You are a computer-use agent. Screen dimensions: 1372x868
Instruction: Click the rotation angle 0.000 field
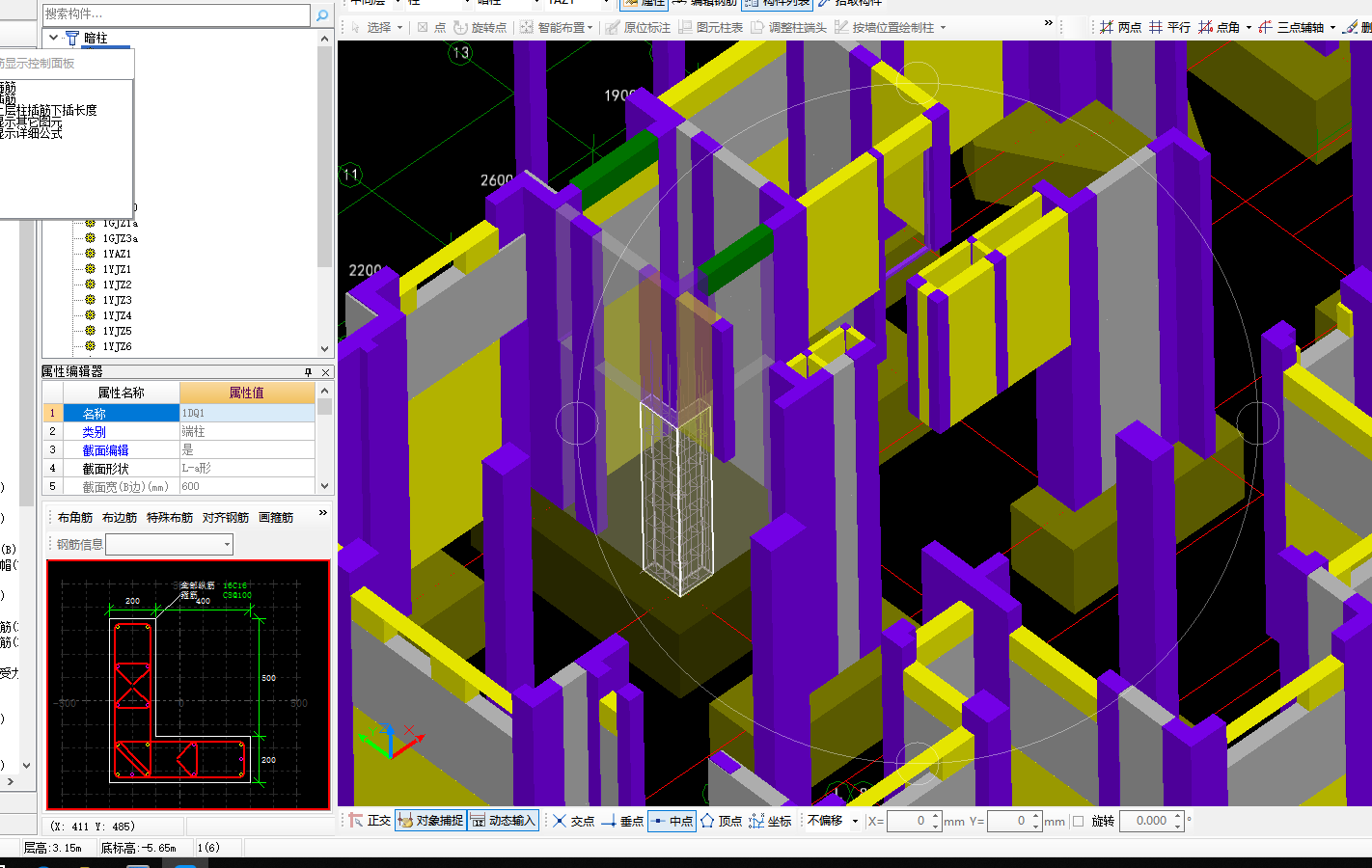click(1152, 821)
